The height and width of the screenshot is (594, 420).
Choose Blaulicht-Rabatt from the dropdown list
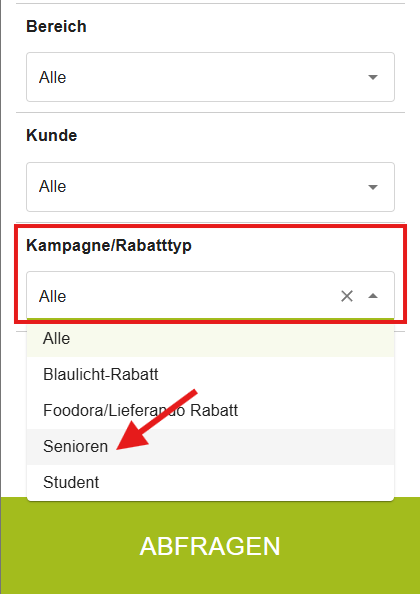coord(210,375)
